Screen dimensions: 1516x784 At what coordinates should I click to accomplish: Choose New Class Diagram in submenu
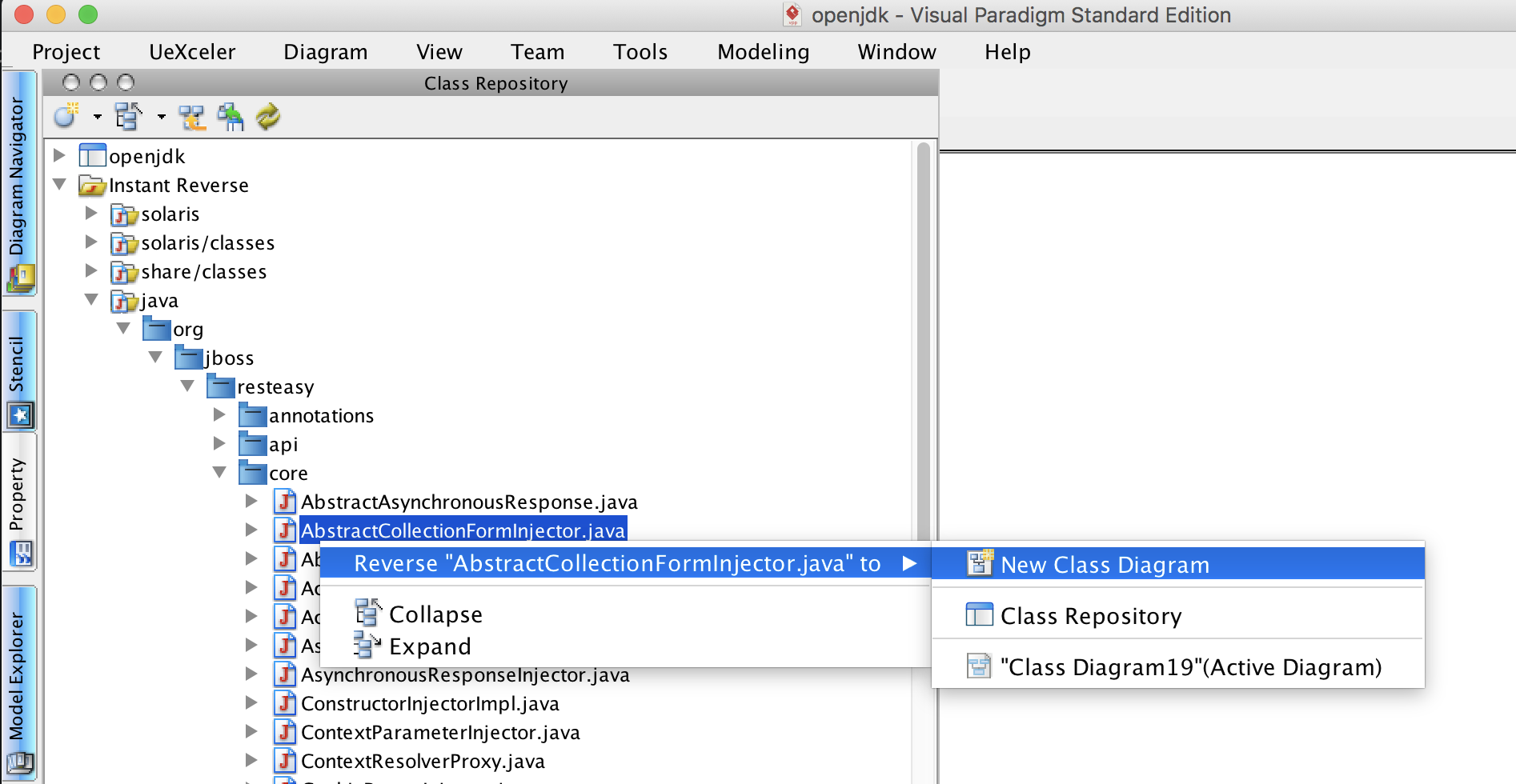[1178, 564]
